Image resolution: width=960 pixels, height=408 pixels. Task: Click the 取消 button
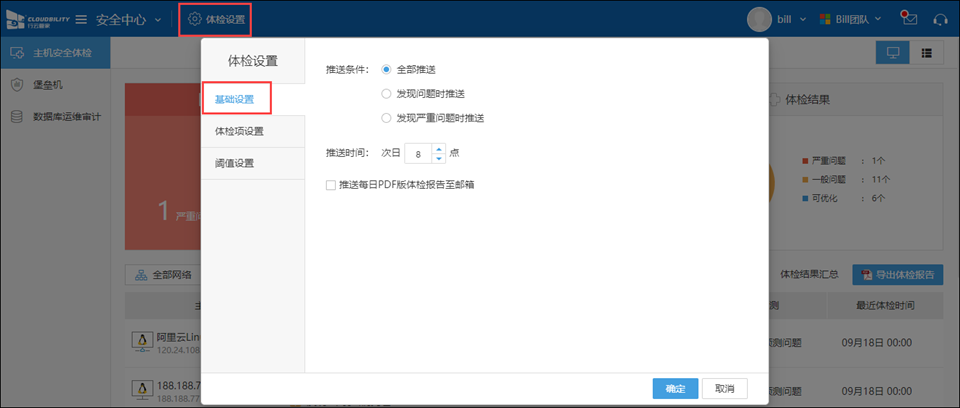725,388
